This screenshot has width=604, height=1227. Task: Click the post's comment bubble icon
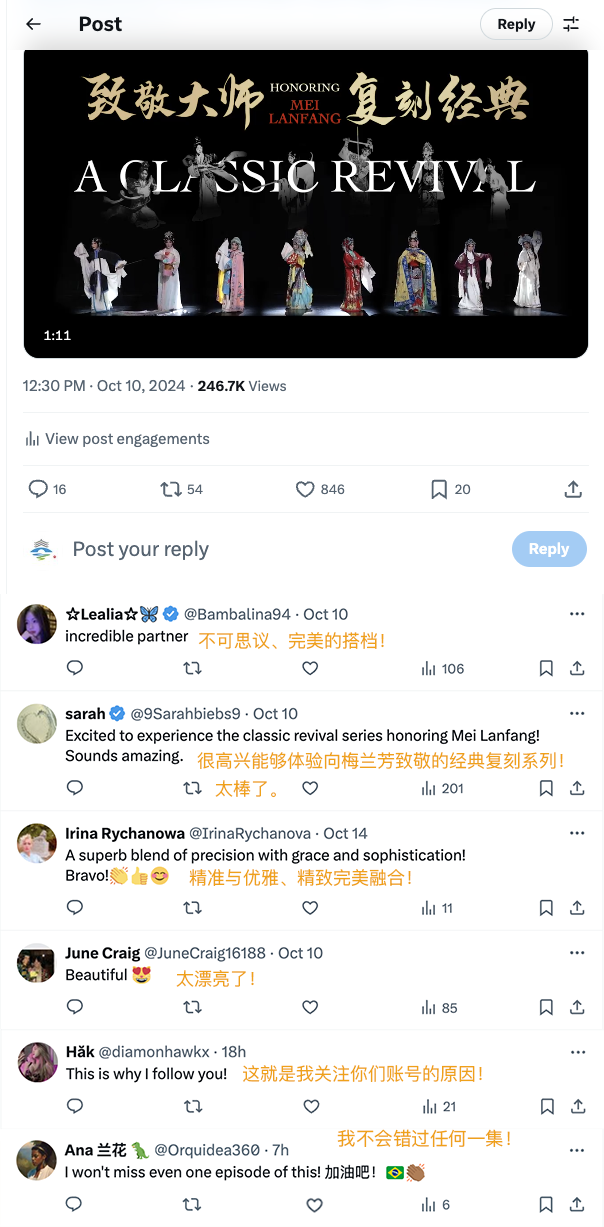(x=38, y=489)
